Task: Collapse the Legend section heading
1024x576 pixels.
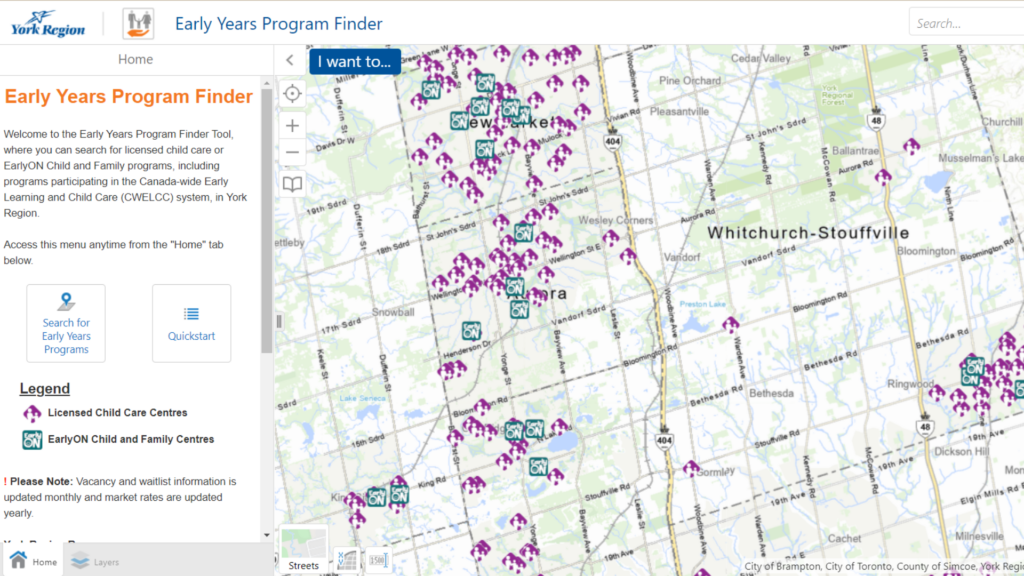Action: pos(44,388)
